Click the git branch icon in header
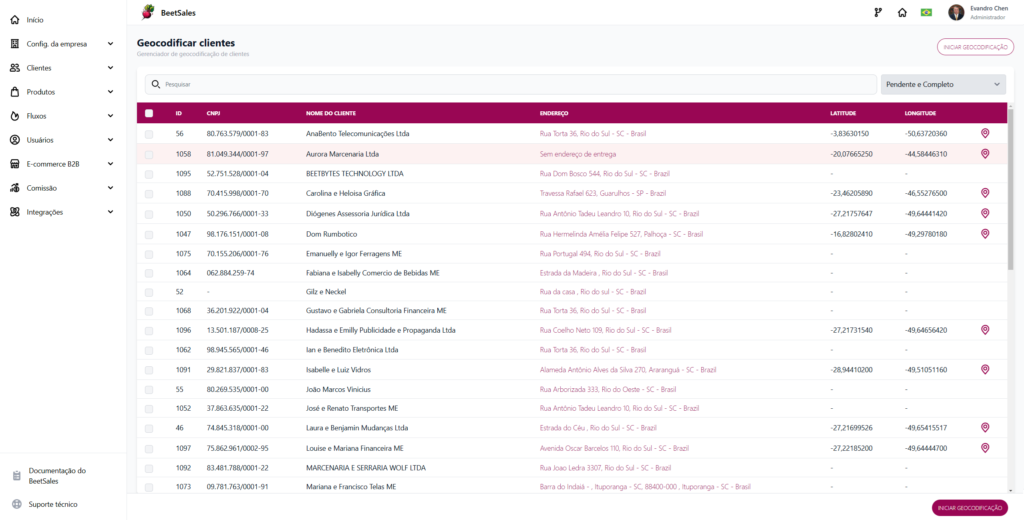 [878, 12]
